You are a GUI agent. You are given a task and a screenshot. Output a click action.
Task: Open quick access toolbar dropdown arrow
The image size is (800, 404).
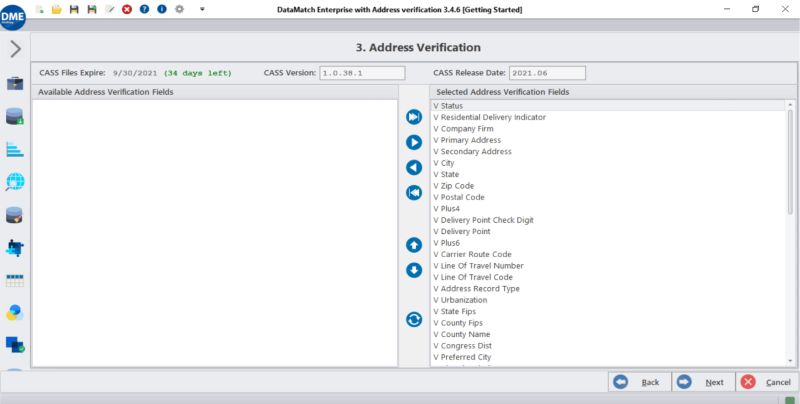(x=202, y=9)
